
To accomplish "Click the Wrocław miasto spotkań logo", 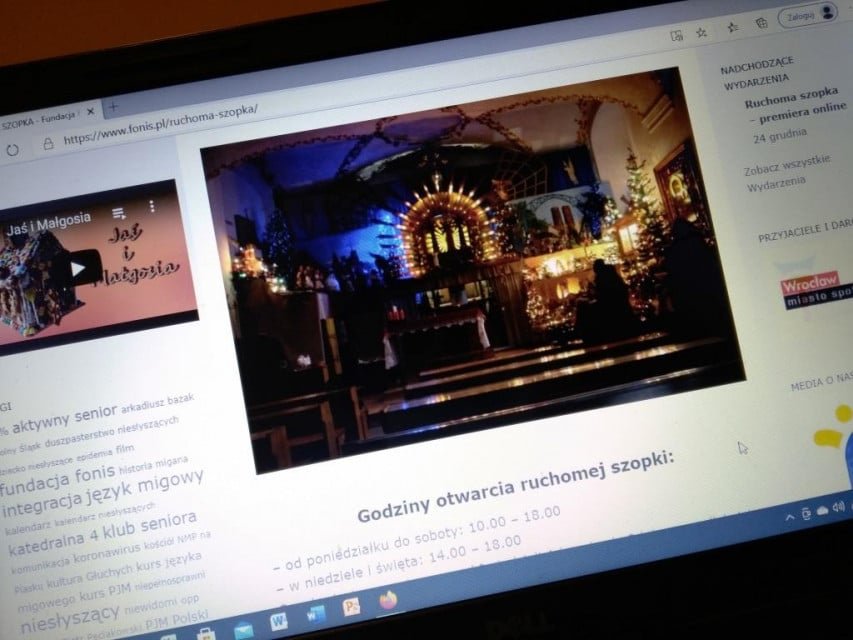I will tap(817, 290).
